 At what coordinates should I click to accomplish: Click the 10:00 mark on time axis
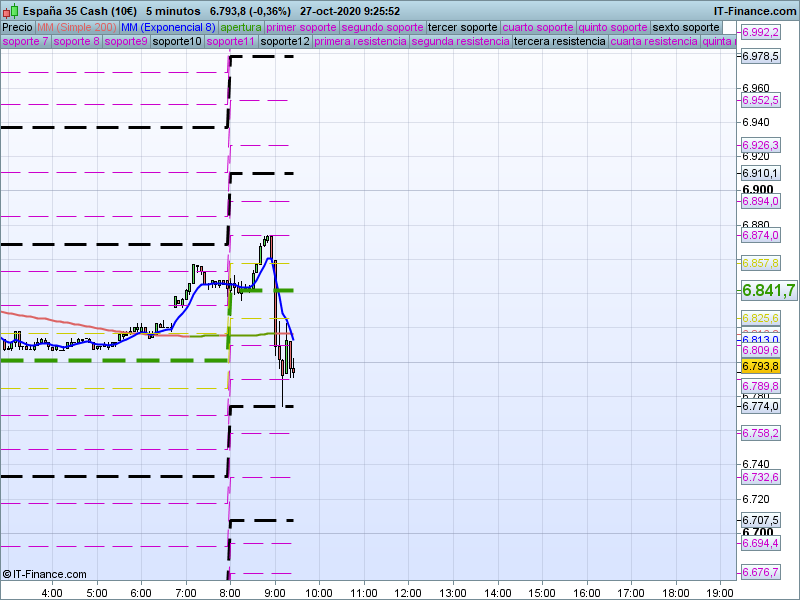pos(319,592)
